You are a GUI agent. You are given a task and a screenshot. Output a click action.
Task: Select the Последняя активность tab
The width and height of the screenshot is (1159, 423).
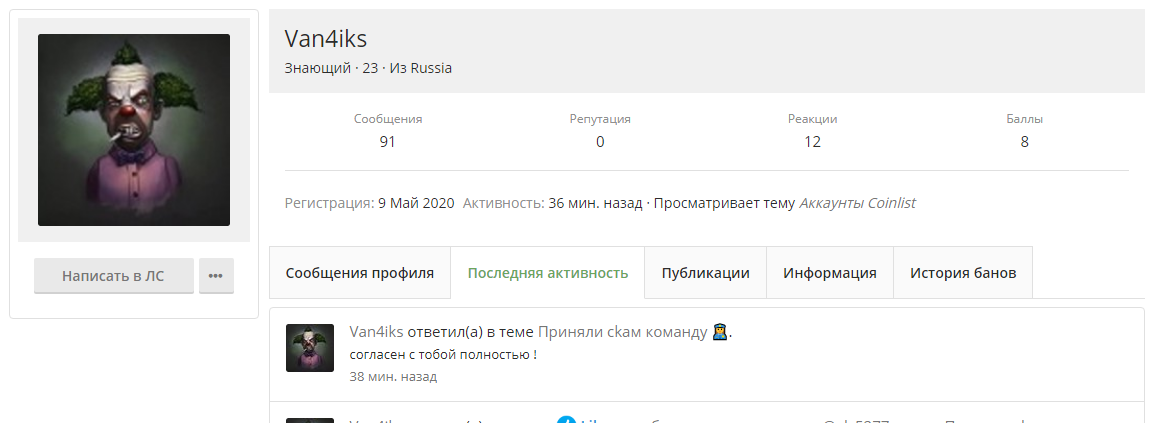pos(548,273)
